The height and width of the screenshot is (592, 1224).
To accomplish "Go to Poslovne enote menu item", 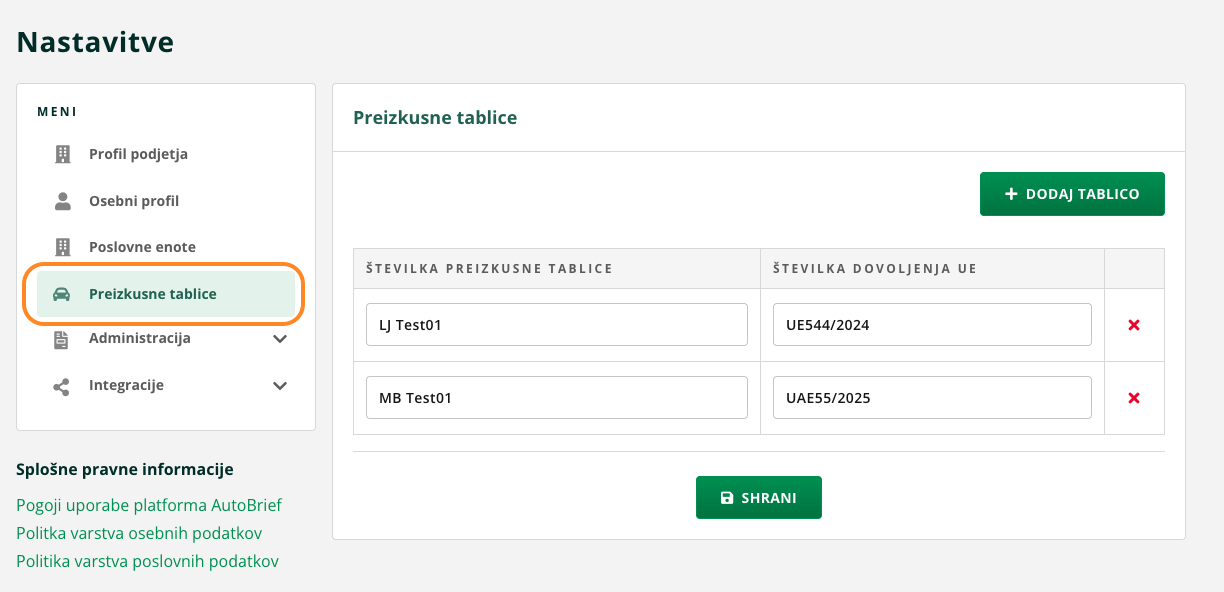I will 142,247.
